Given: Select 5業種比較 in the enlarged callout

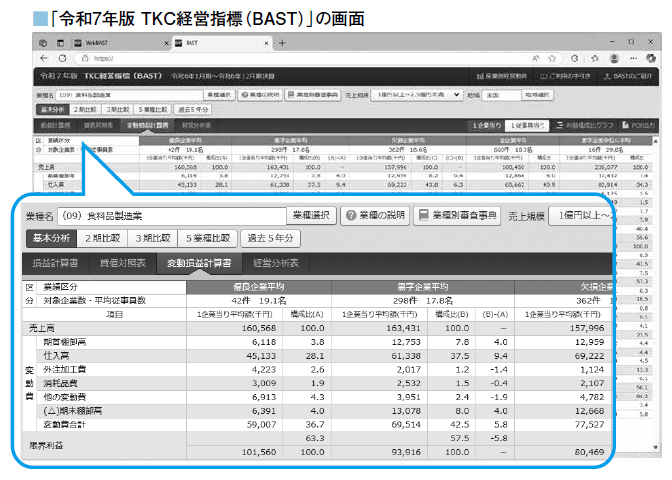Looking at the screenshot, I should [208, 238].
